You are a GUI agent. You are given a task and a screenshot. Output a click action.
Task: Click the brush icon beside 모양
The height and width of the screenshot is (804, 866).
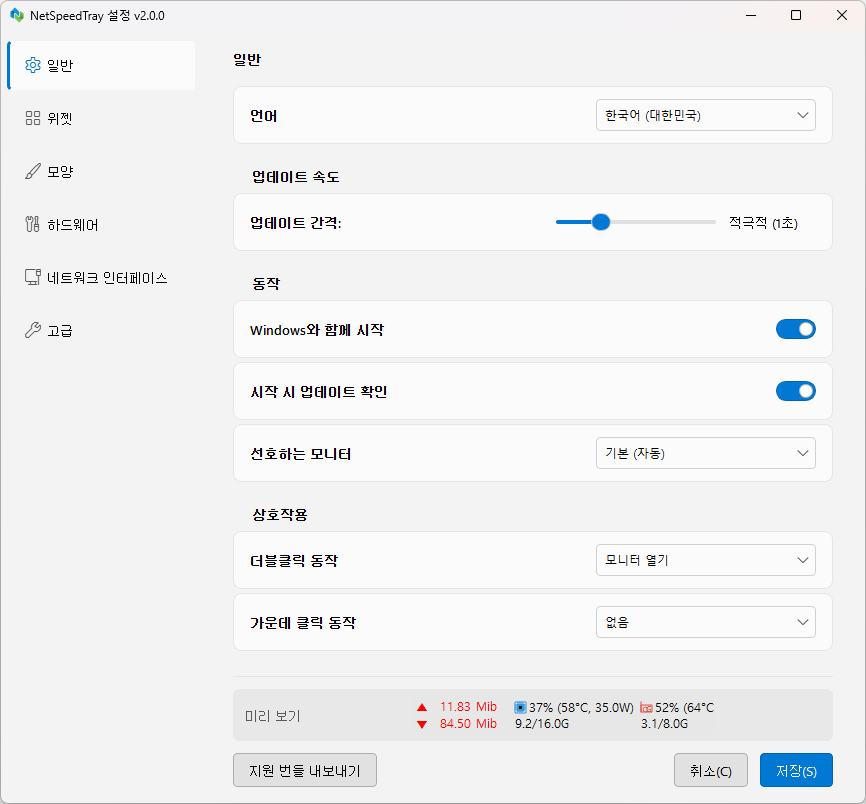33,171
